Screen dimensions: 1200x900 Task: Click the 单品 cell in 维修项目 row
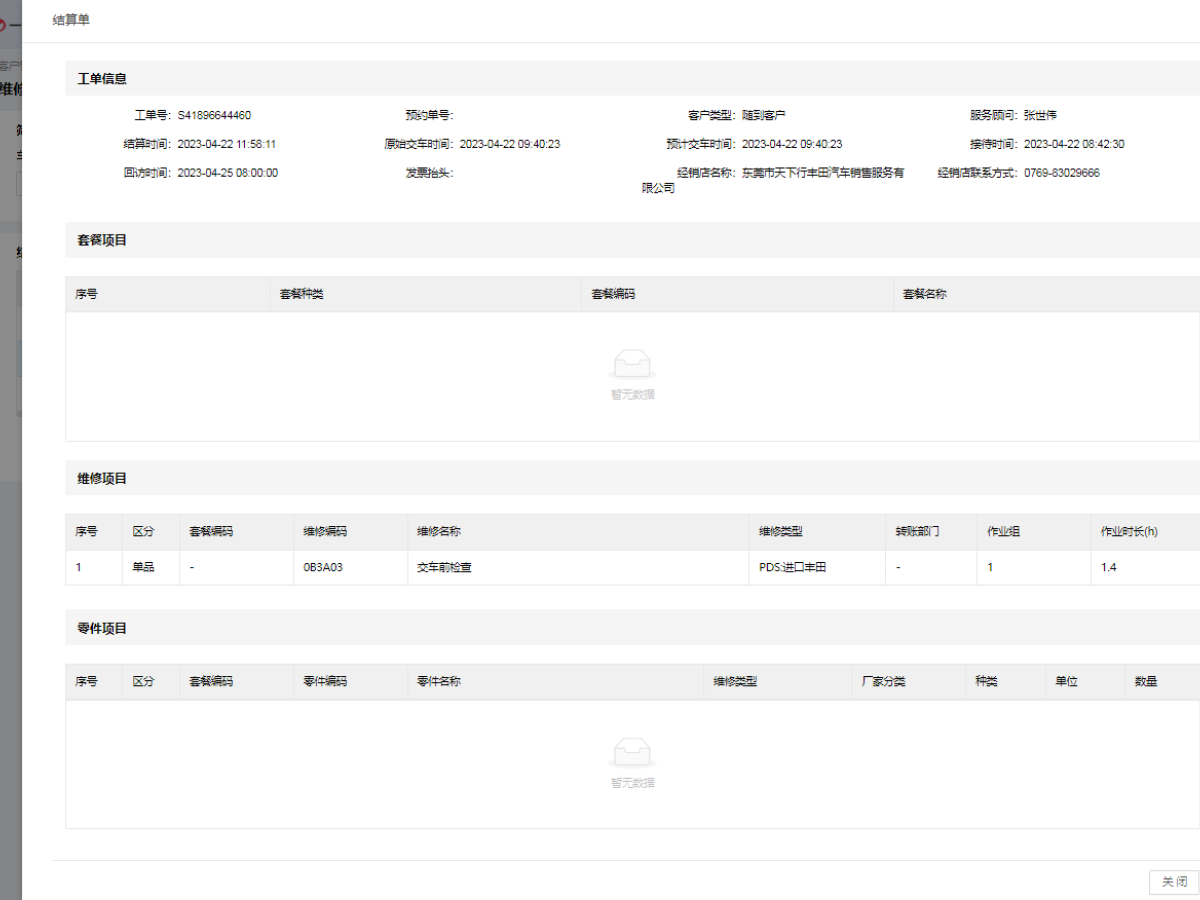144,567
